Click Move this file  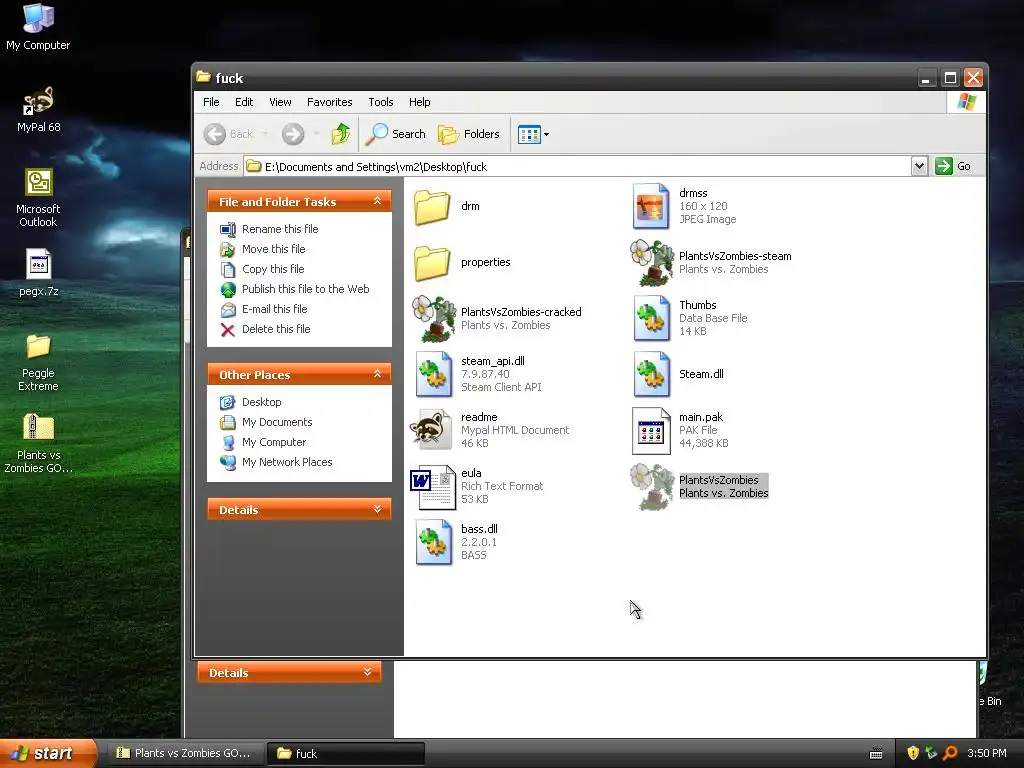[x=274, y=249]
